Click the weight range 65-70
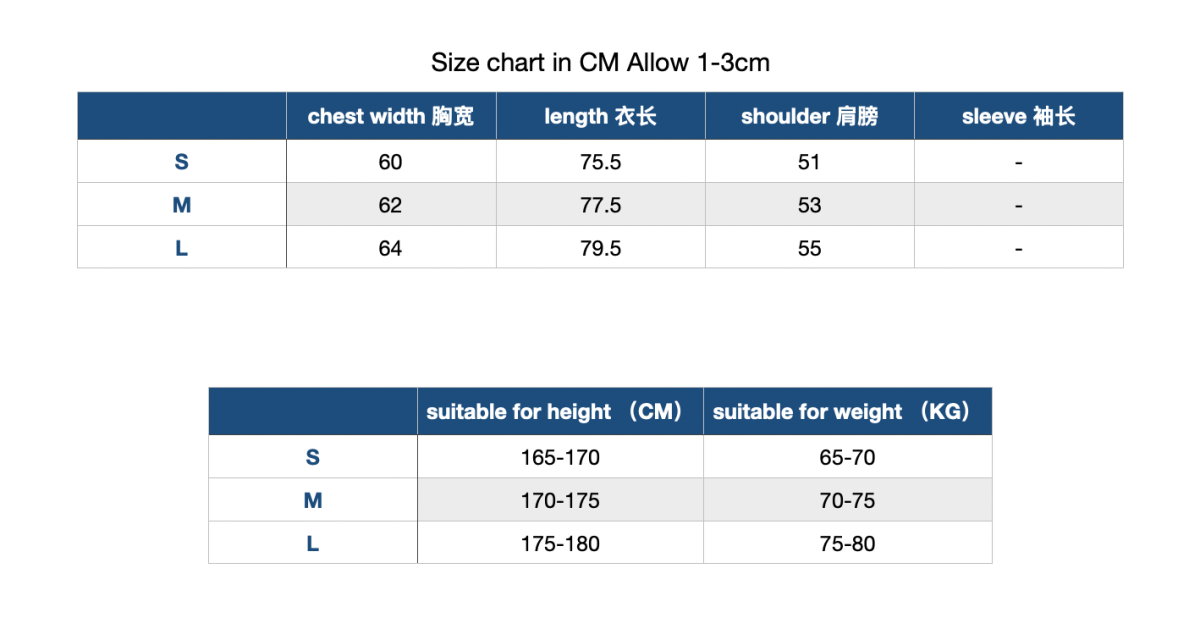 pos(847,458)
